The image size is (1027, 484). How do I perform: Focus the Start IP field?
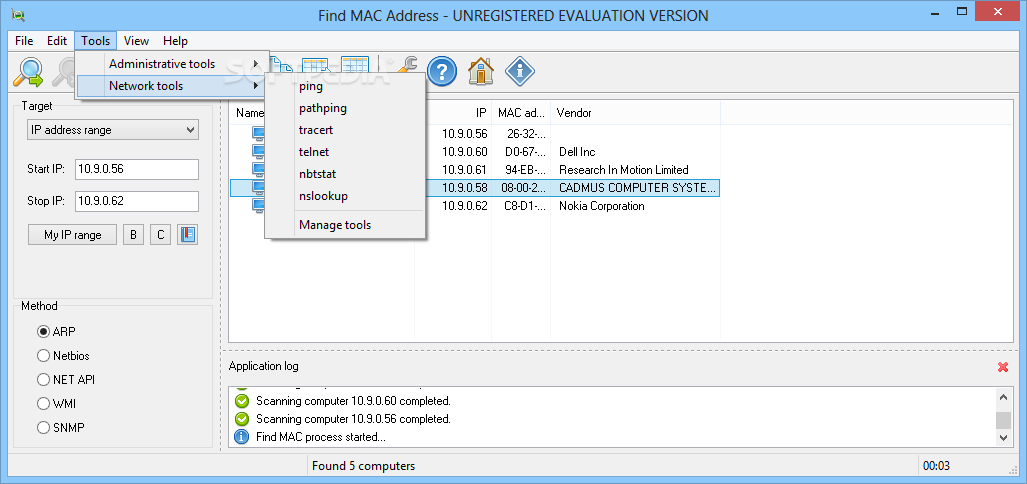pyautogui.click(x=136, y=168)
